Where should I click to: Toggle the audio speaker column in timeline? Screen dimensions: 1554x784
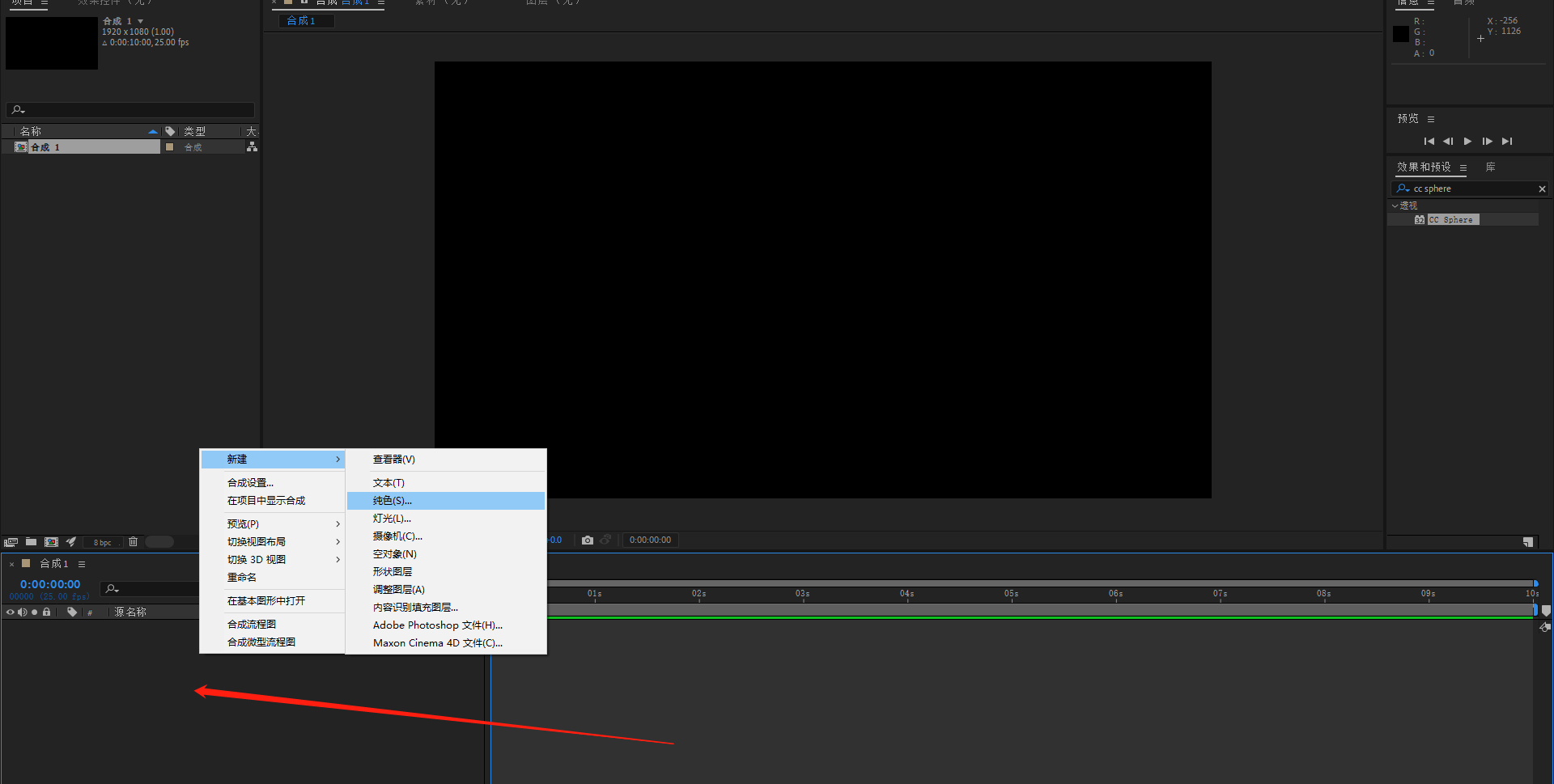coord(23,612)
